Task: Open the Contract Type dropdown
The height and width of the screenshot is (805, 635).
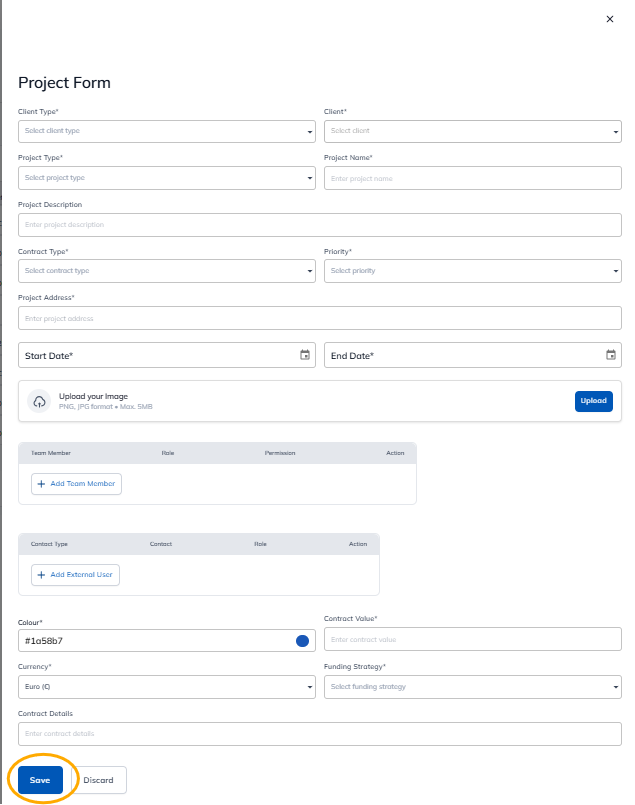Action: 166,271
